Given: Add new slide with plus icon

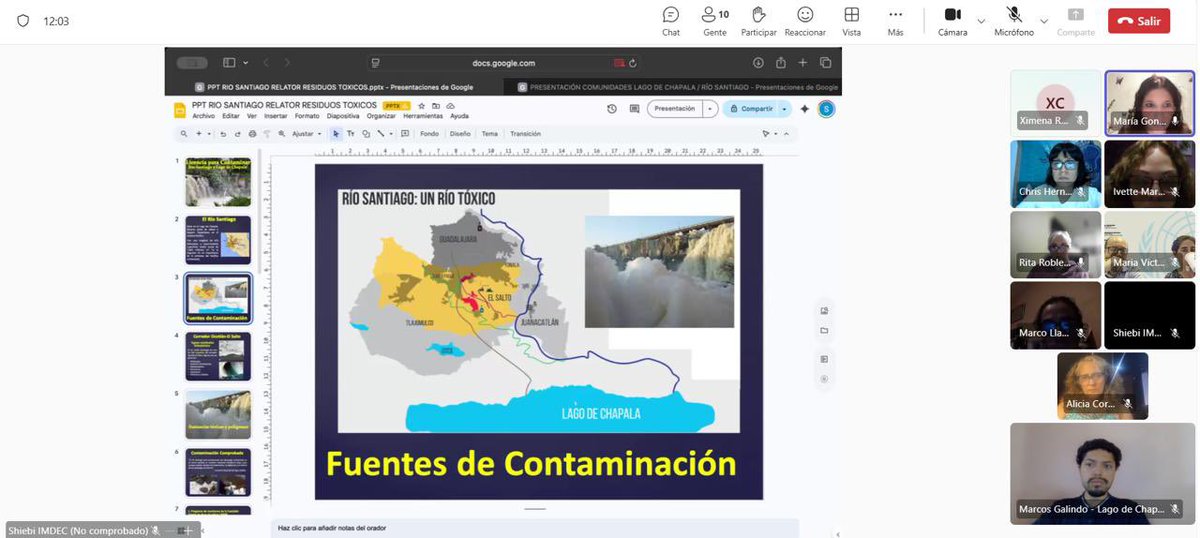Looking at the screenshot, I should (198, 133).
